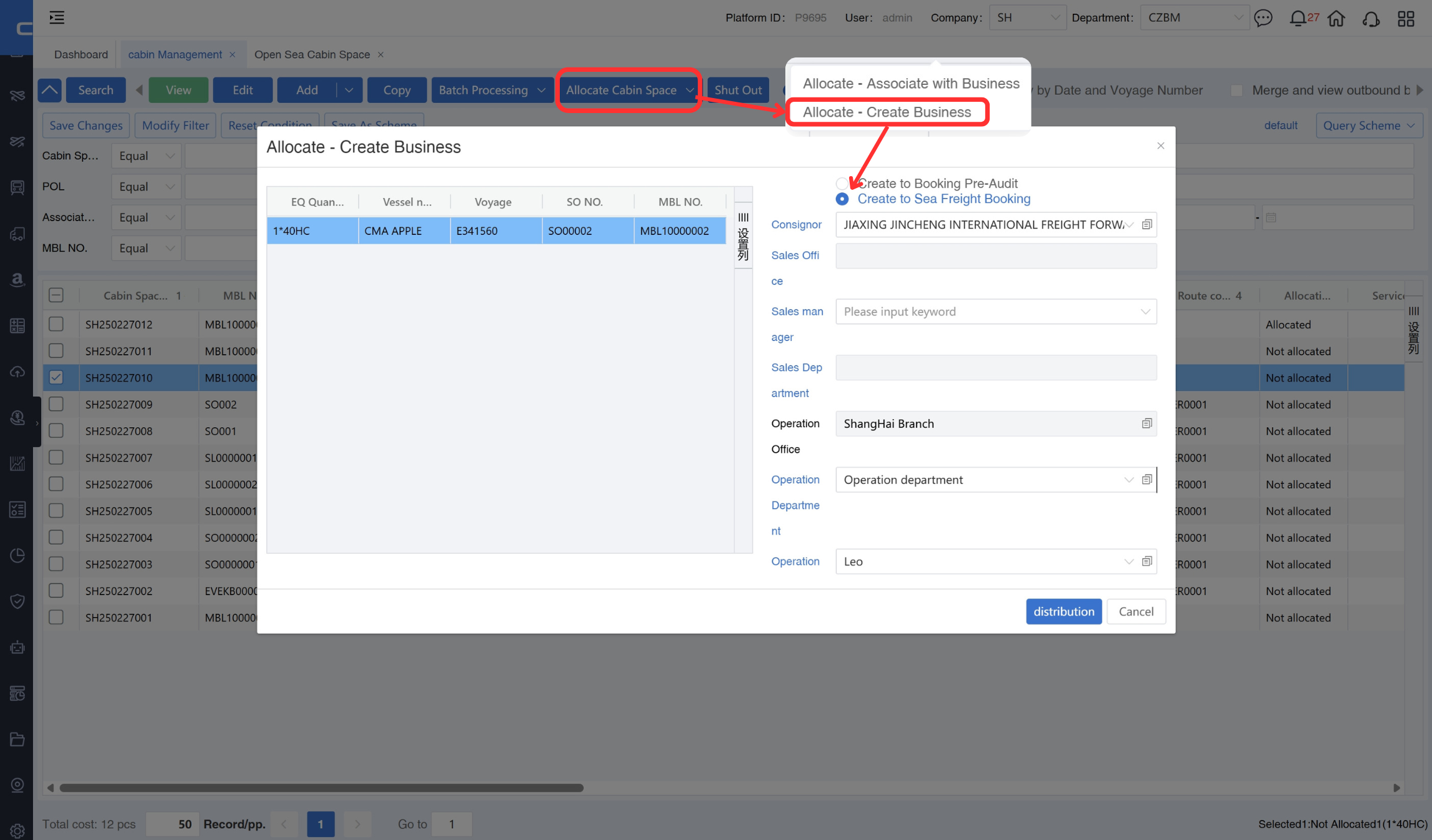Toggle checkbox for row SH250227012
Image resolution: width=1432 pixels, height=840 pixels.
click(x=56, y=324)
